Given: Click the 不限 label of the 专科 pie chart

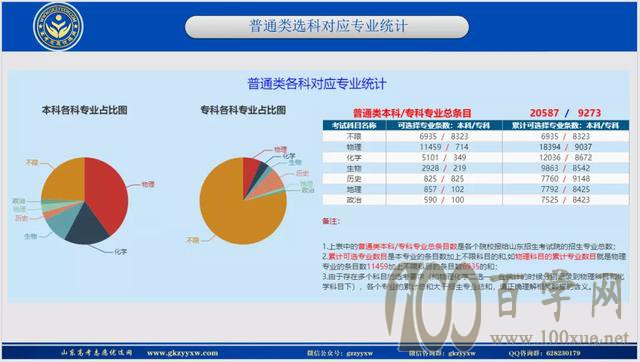Looking at the screenshot, I should pyautogui.click(x=192, y=240).
